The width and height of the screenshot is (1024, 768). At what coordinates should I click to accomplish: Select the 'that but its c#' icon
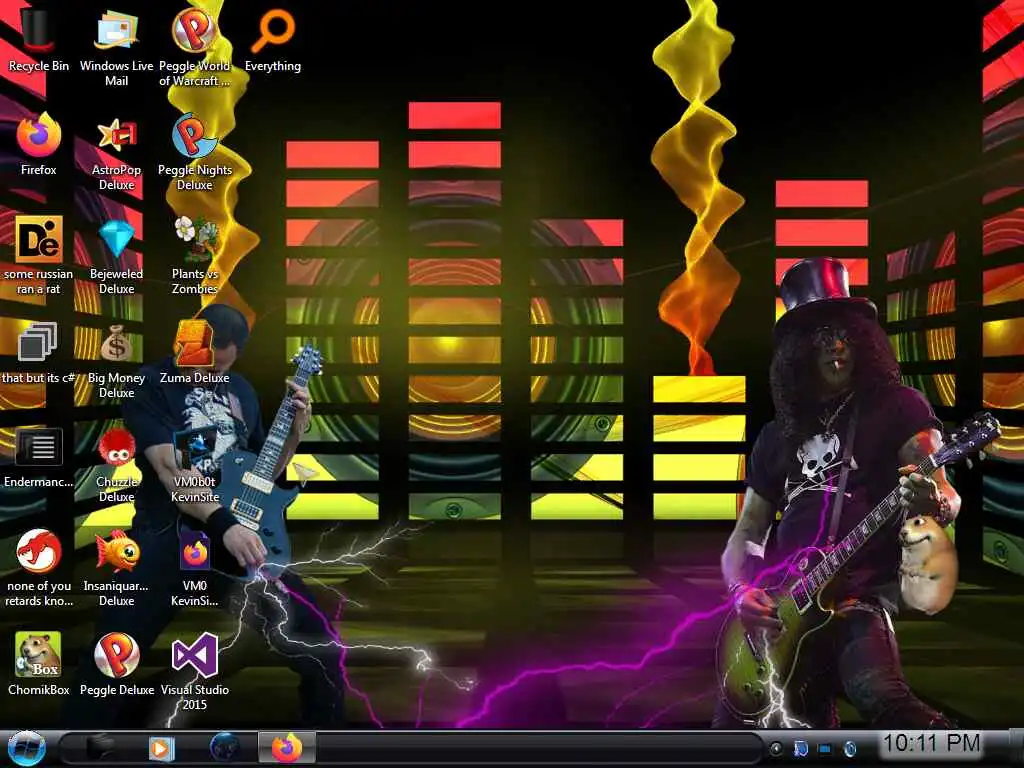coord(39,353)
